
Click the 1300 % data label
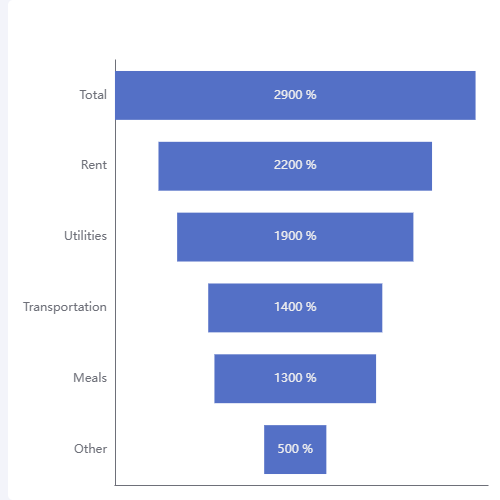[x=295, y=378]
